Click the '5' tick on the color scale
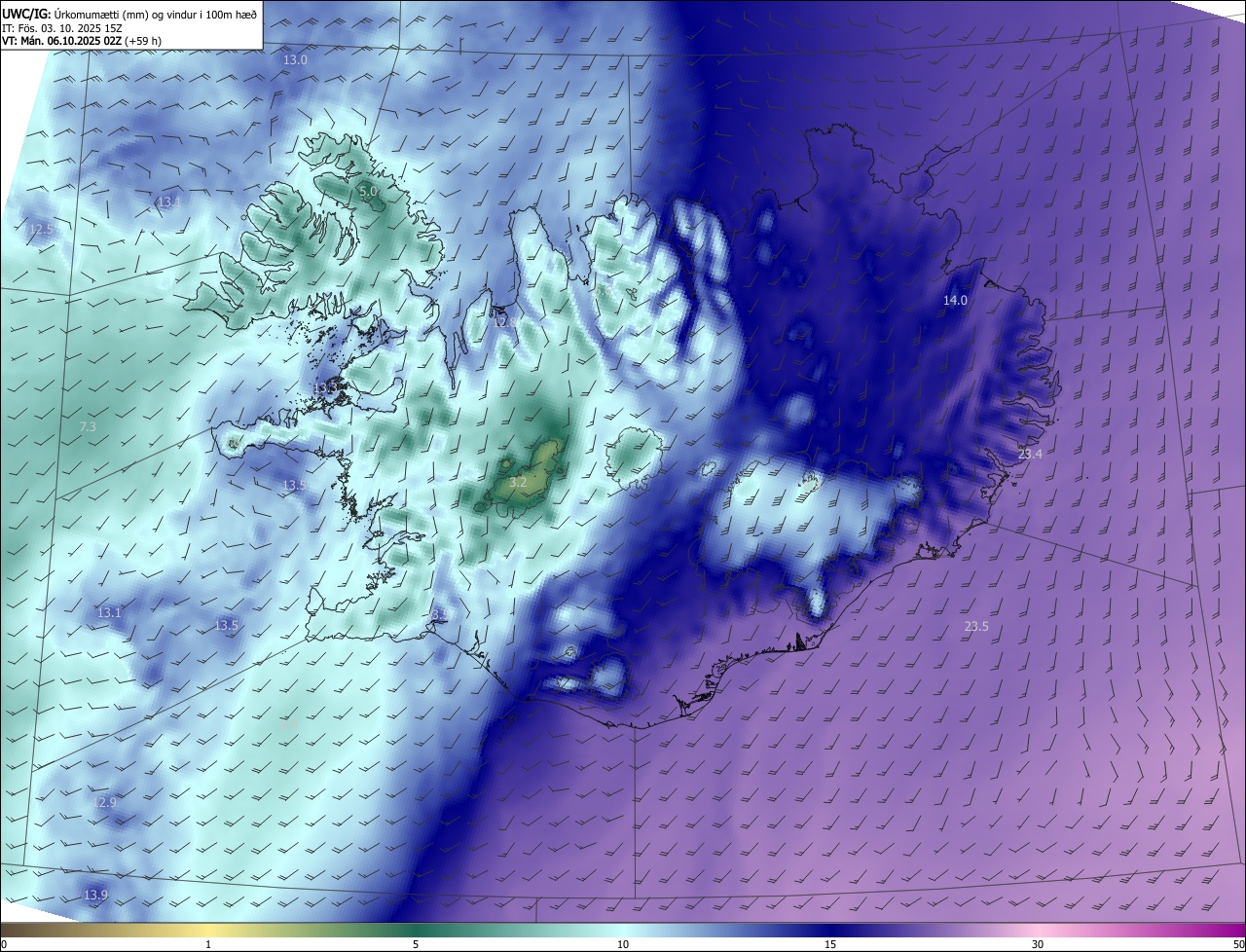 tap(416, 944)
